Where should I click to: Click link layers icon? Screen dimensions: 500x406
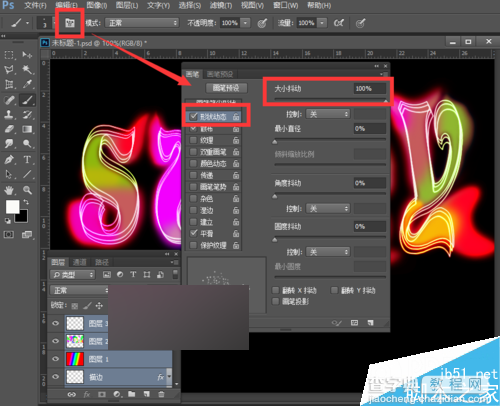pos(71,394)
